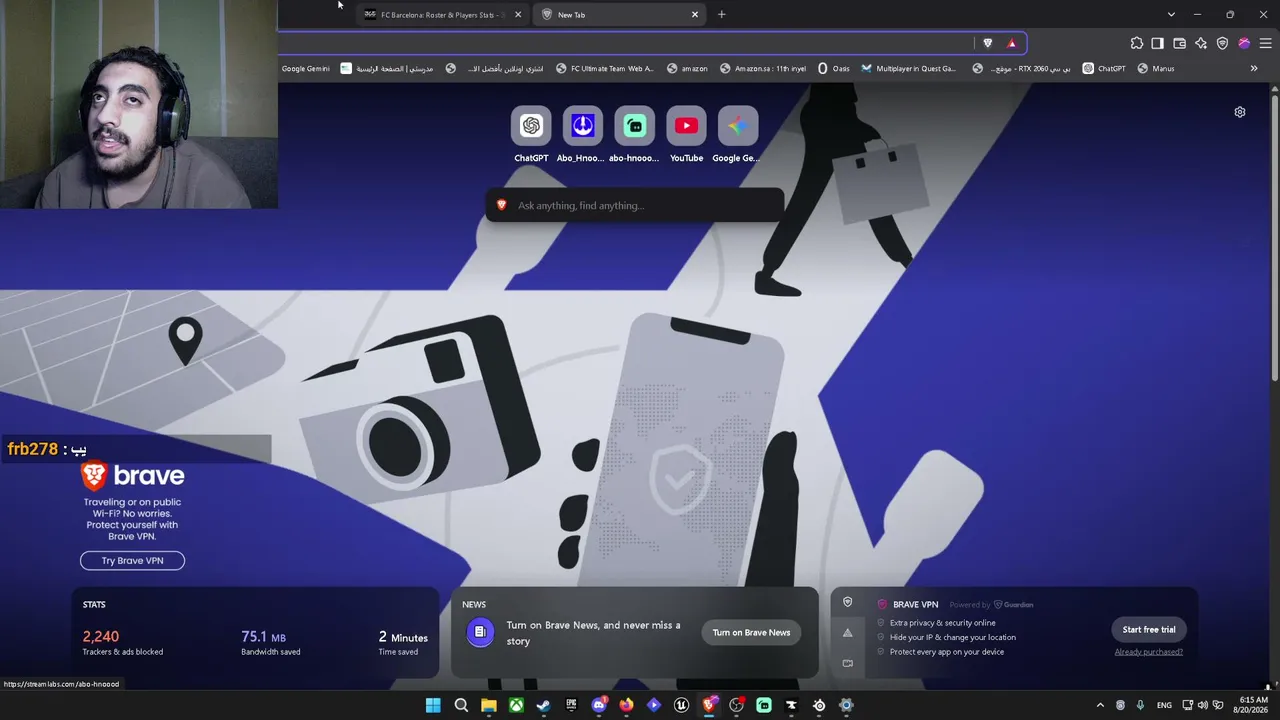
Task: Focus the 'Ask anything, find anything...' search box
Action: coord(635,205)
